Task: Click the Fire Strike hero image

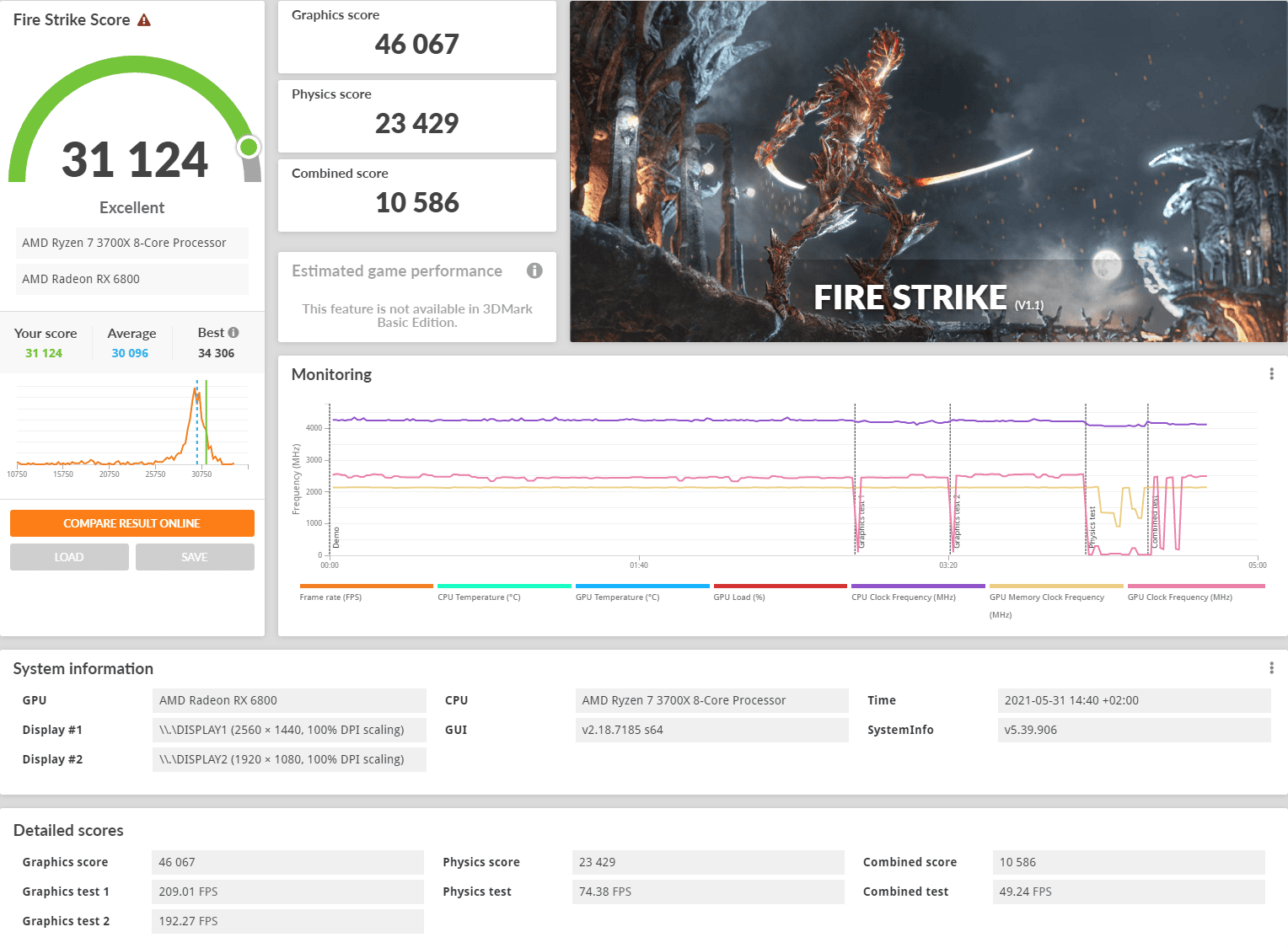Action: tap(929, 171)
